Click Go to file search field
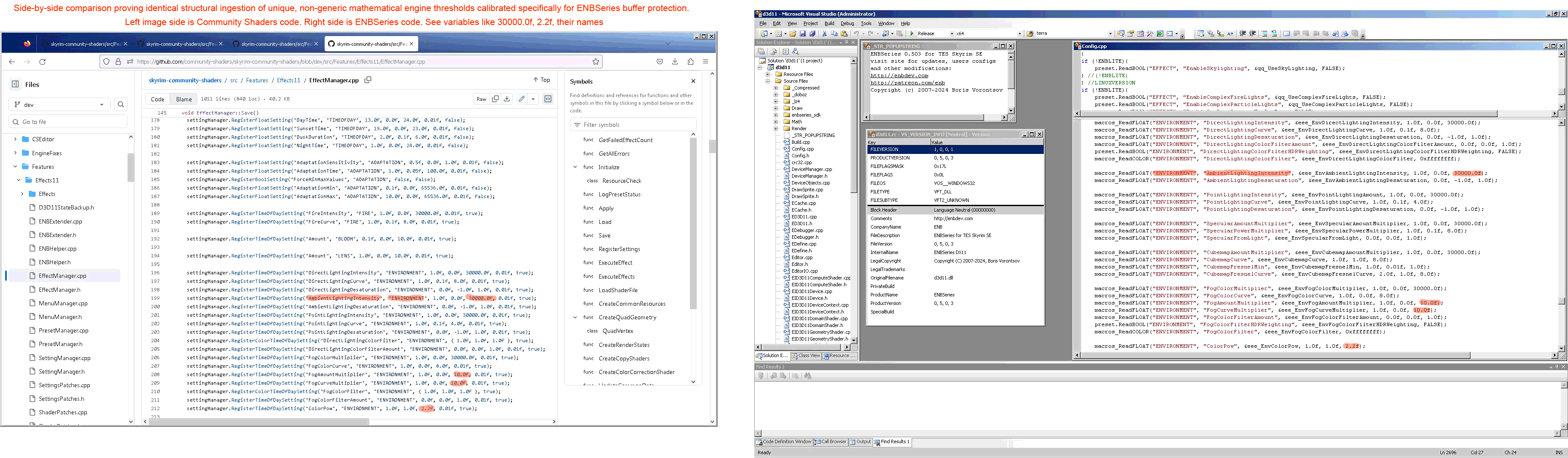This screenshot has height=458, width=1568. 68,122
